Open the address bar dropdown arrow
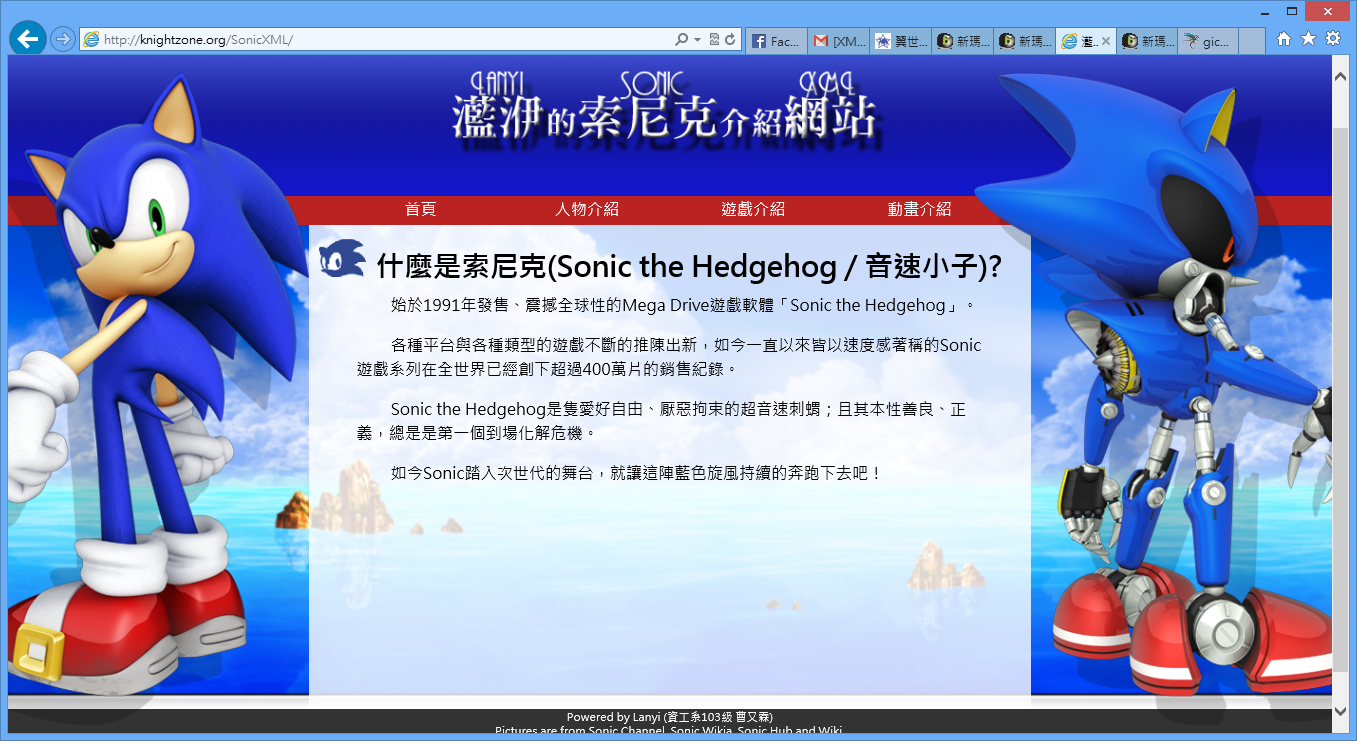The height and width of the screenshot is (741, 1357). click(697, 40)
